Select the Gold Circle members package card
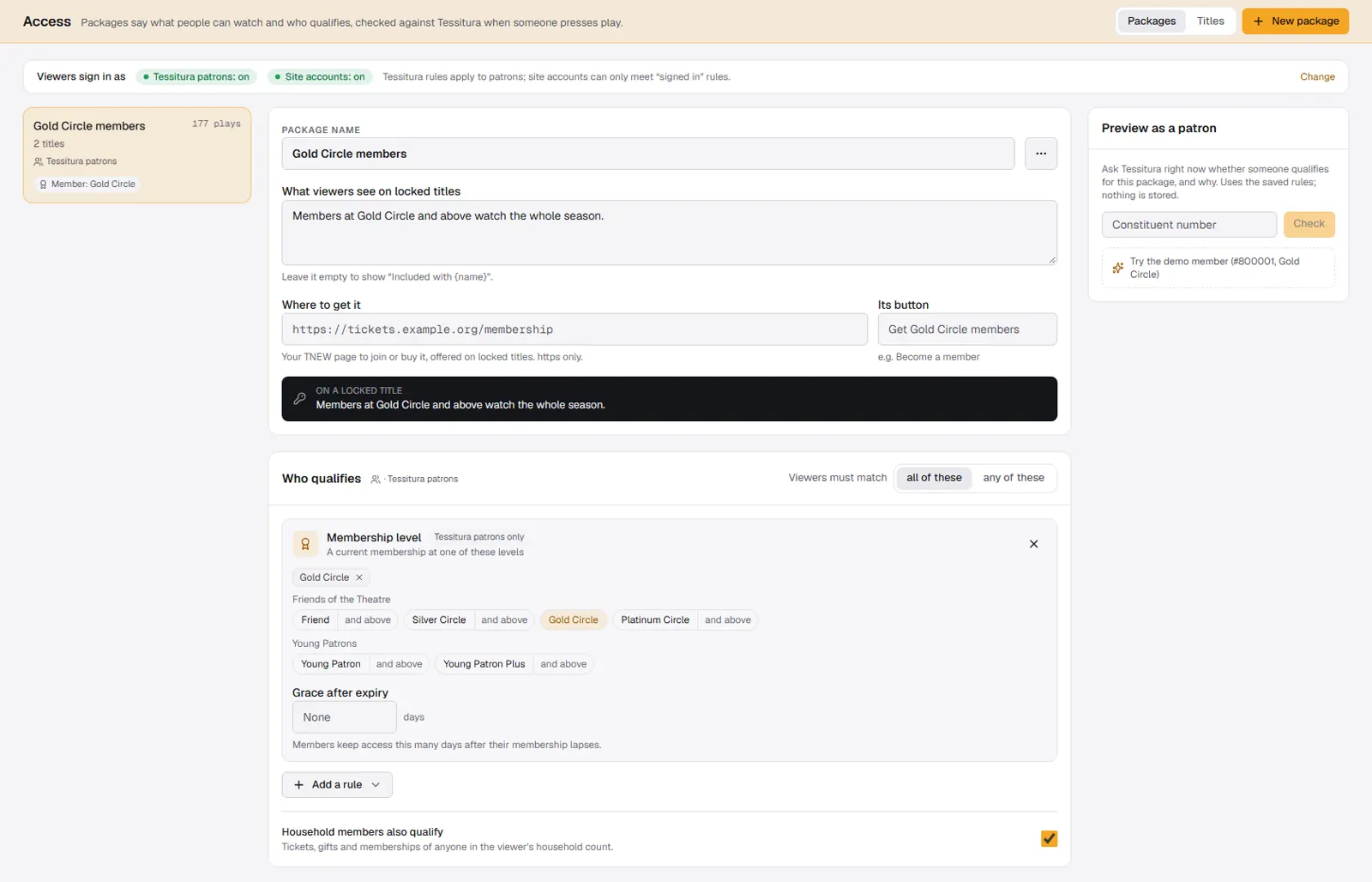 (x=137, y=155)
